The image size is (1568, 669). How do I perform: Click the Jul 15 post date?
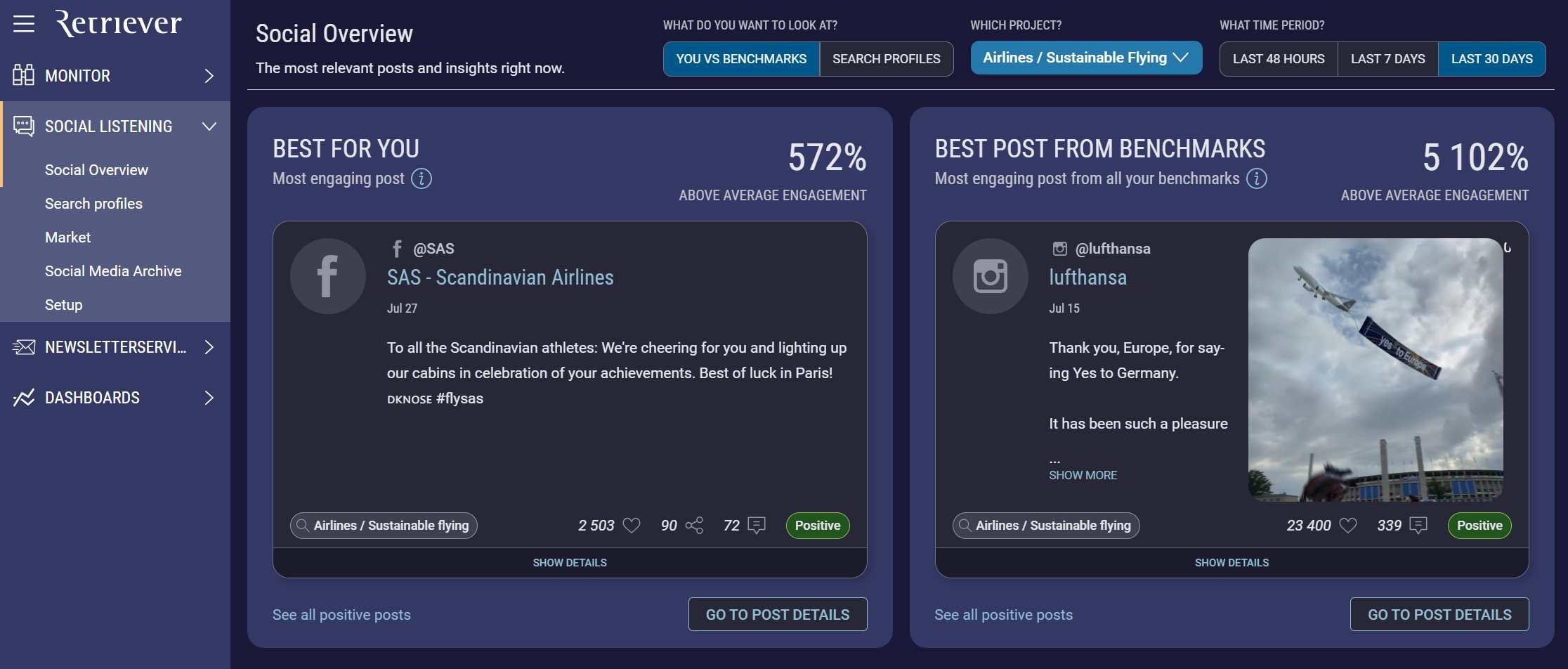tap(1064, 308)
